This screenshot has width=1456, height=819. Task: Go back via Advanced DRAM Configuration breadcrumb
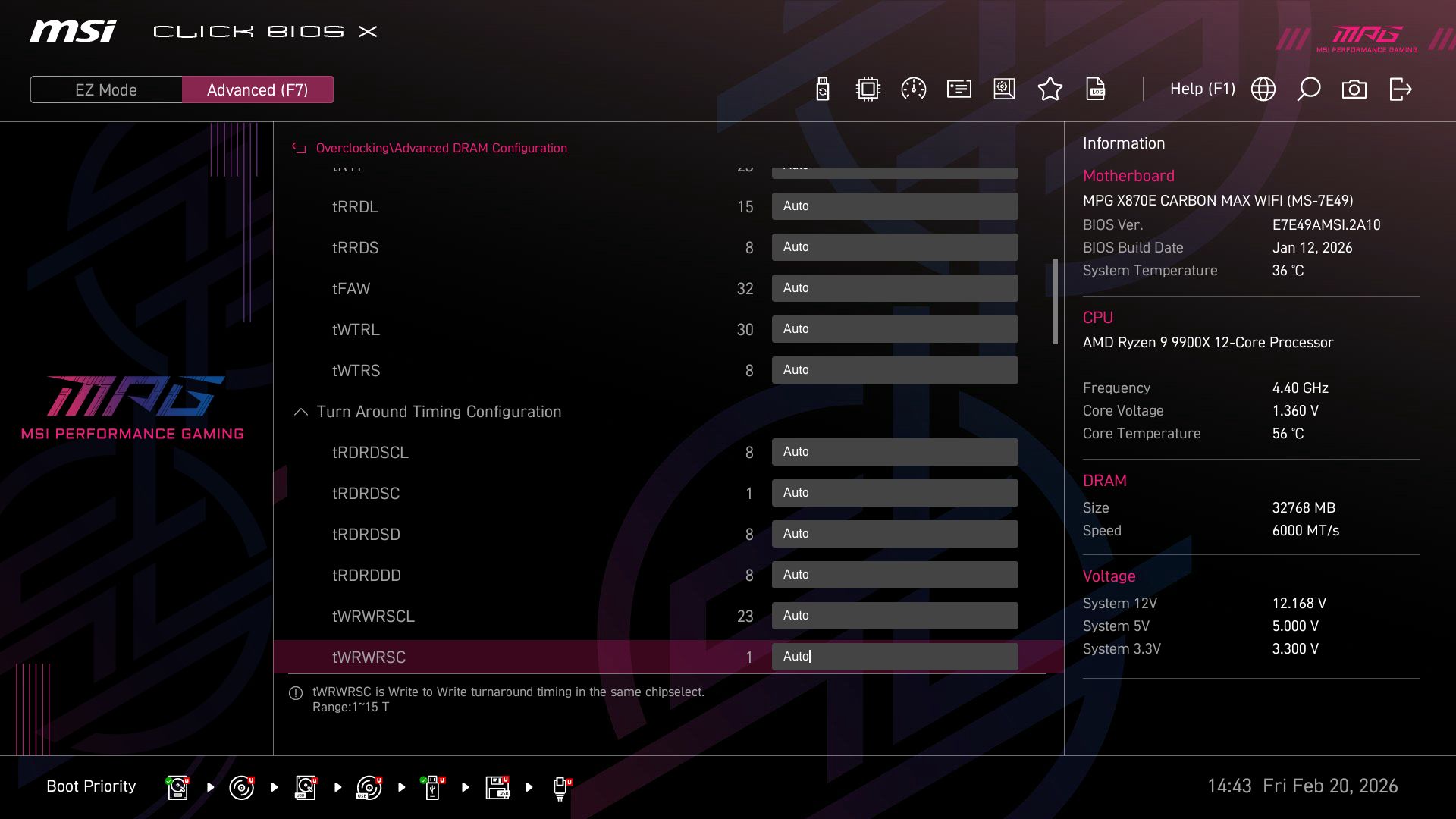(442, 148)
